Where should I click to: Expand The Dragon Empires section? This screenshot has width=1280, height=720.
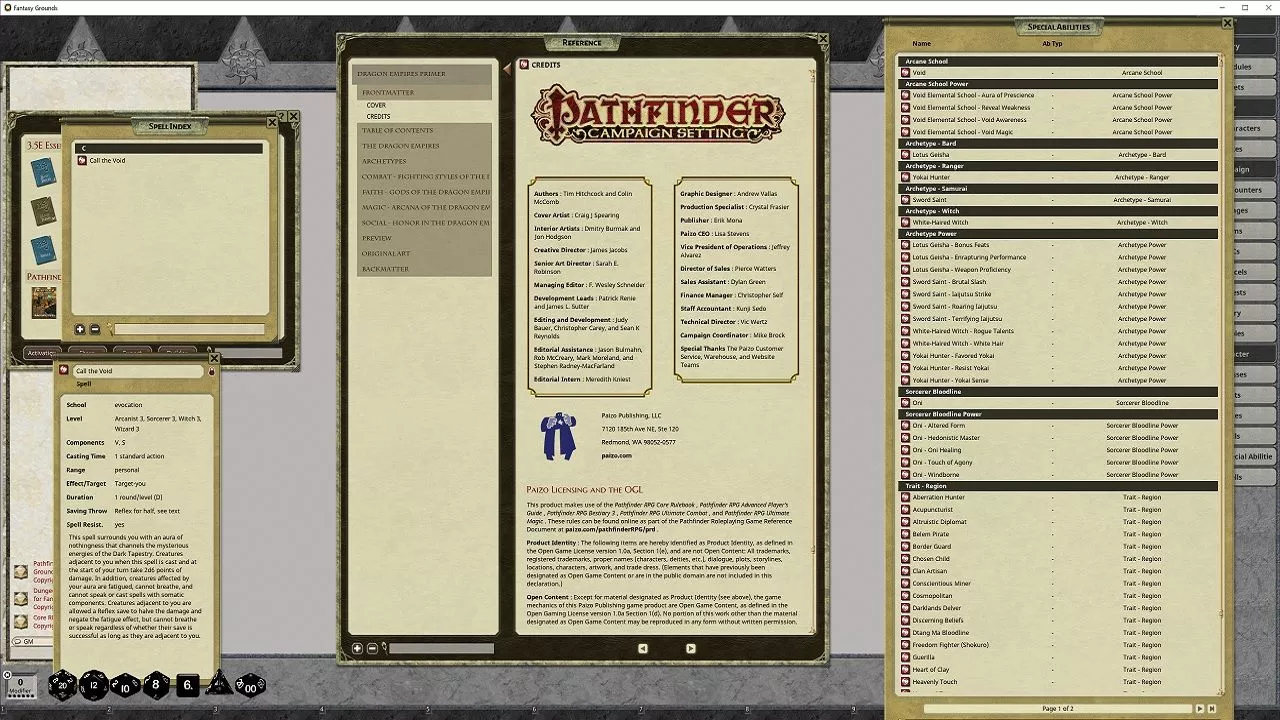coord(426,146)
